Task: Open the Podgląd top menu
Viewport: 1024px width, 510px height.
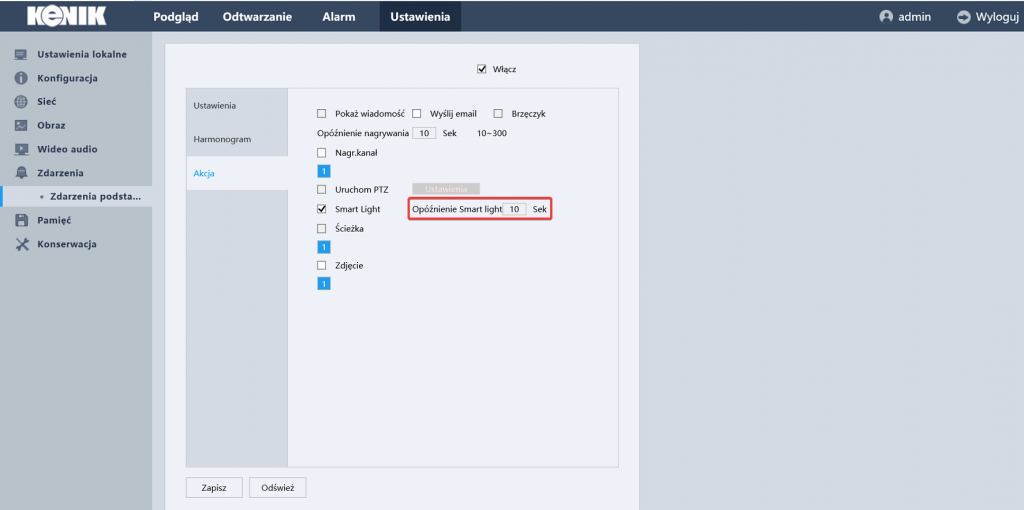Action: 176,17
